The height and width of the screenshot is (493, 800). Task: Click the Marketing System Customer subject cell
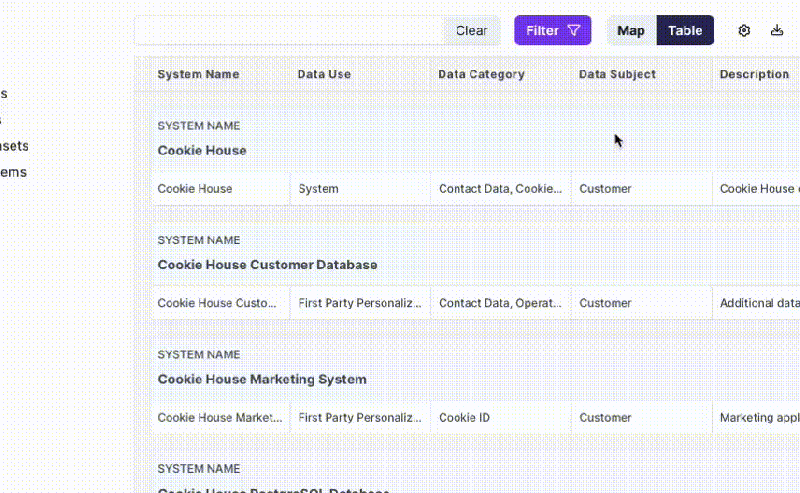(x=641, y=417)
